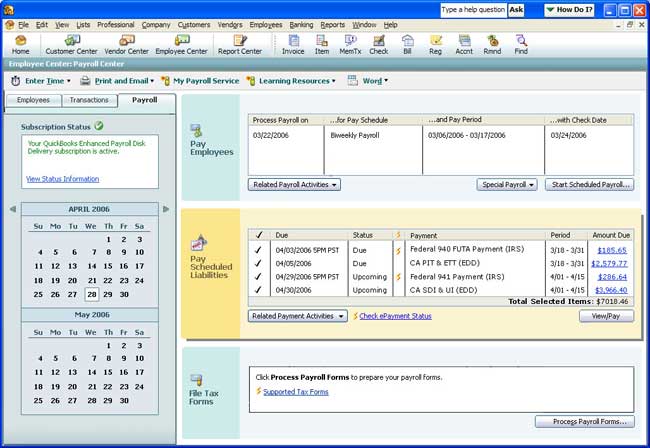Click the My Payroll Service icon

coord(165,81)
